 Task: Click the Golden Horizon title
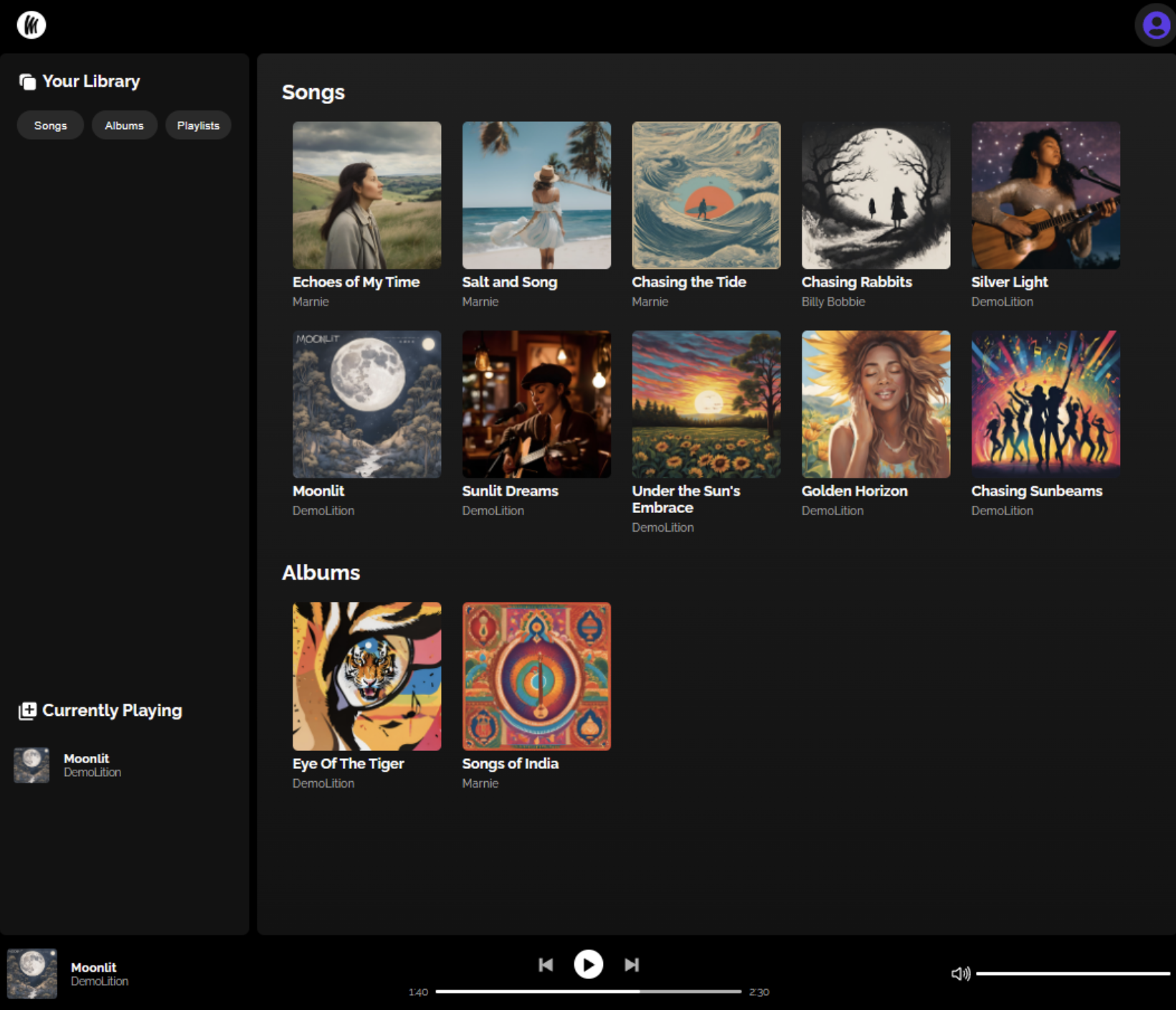coord(855,491)
